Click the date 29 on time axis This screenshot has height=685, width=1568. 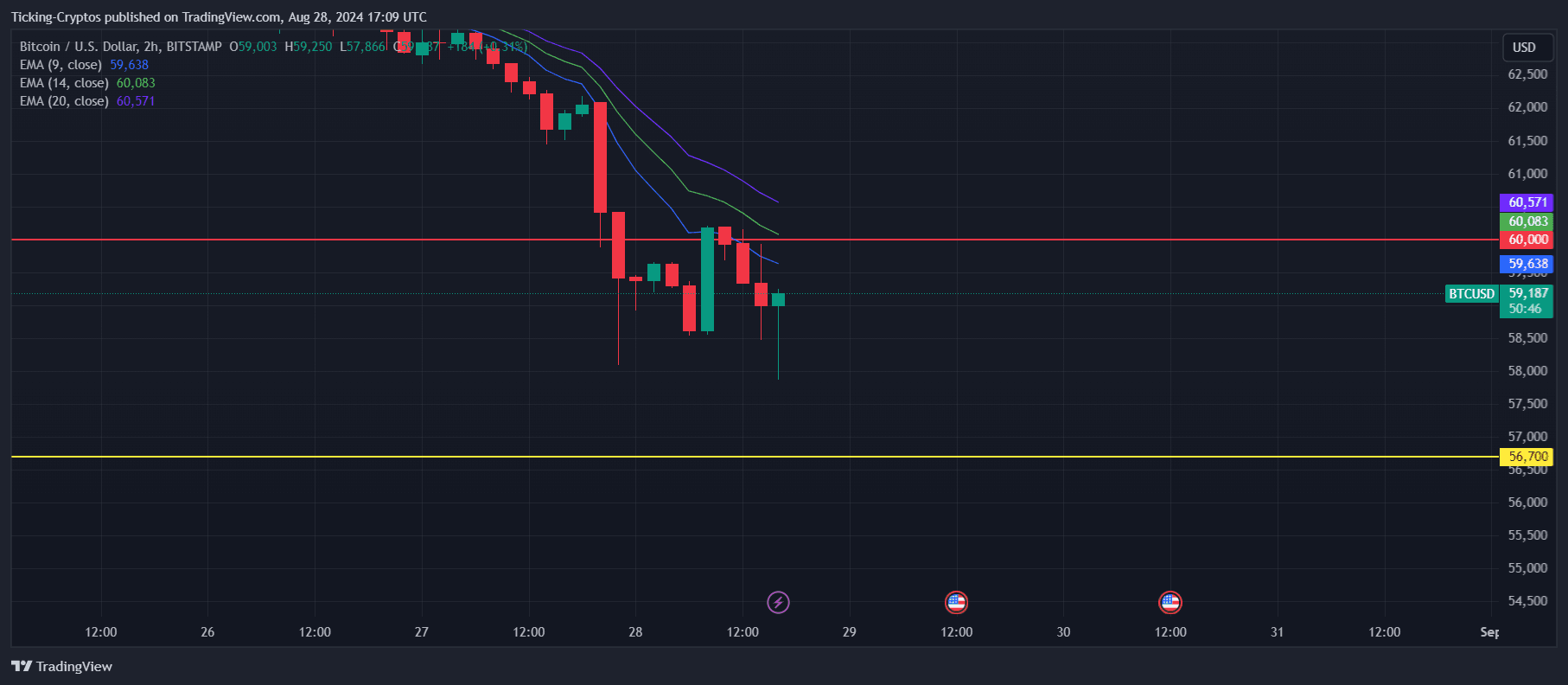coord(849,632)
